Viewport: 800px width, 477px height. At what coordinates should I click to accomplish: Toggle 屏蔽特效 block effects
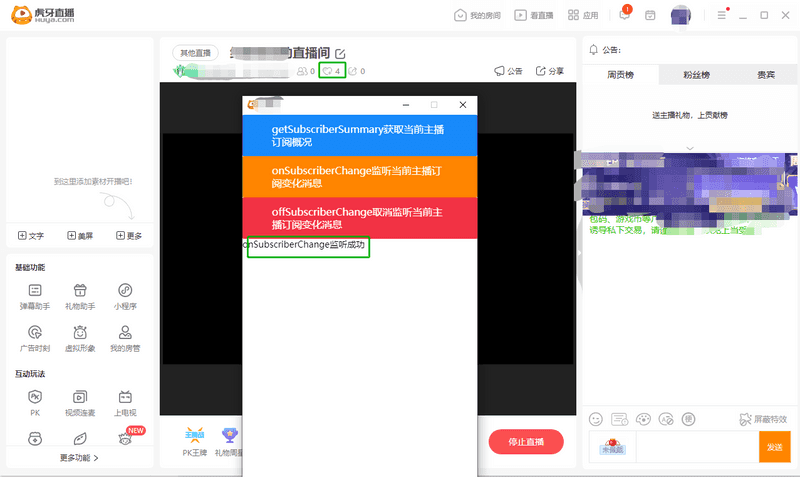[763, 419]
